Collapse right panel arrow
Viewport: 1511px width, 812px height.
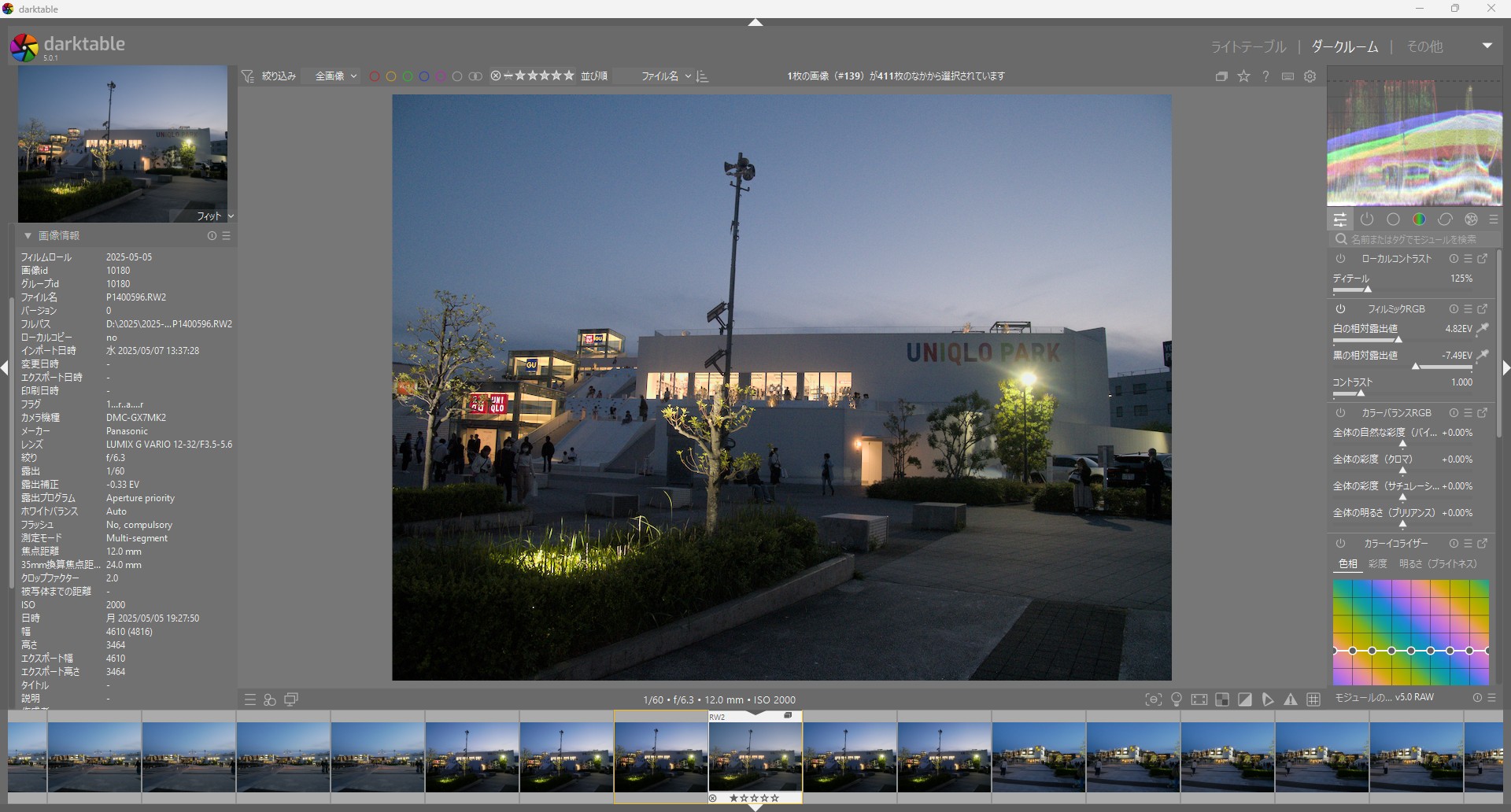pyautogui.click(x=1506, y=367)
